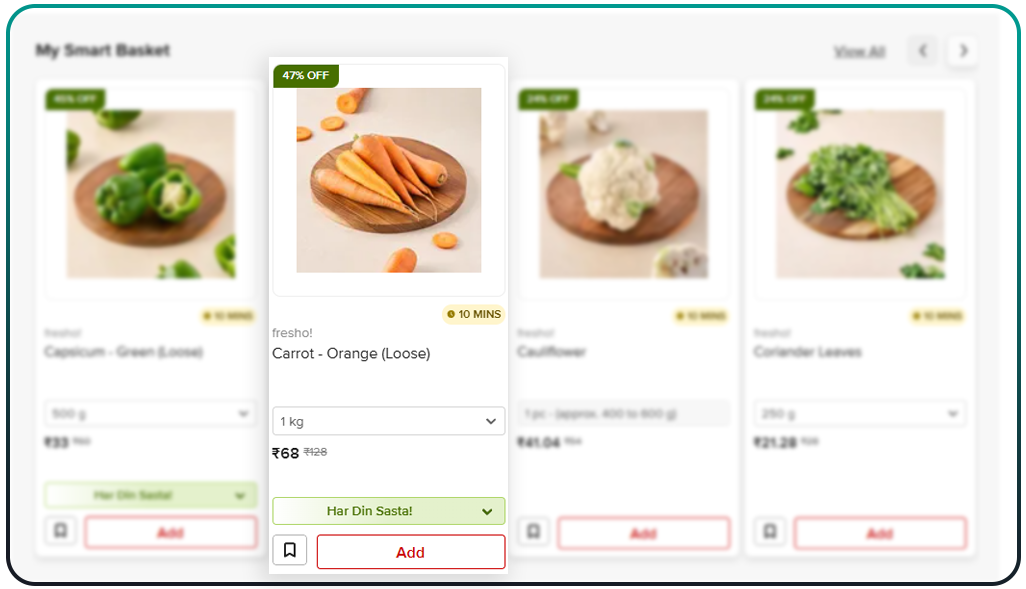Click the 10 MINS delivery badge on Carrot

pos(473,314)
